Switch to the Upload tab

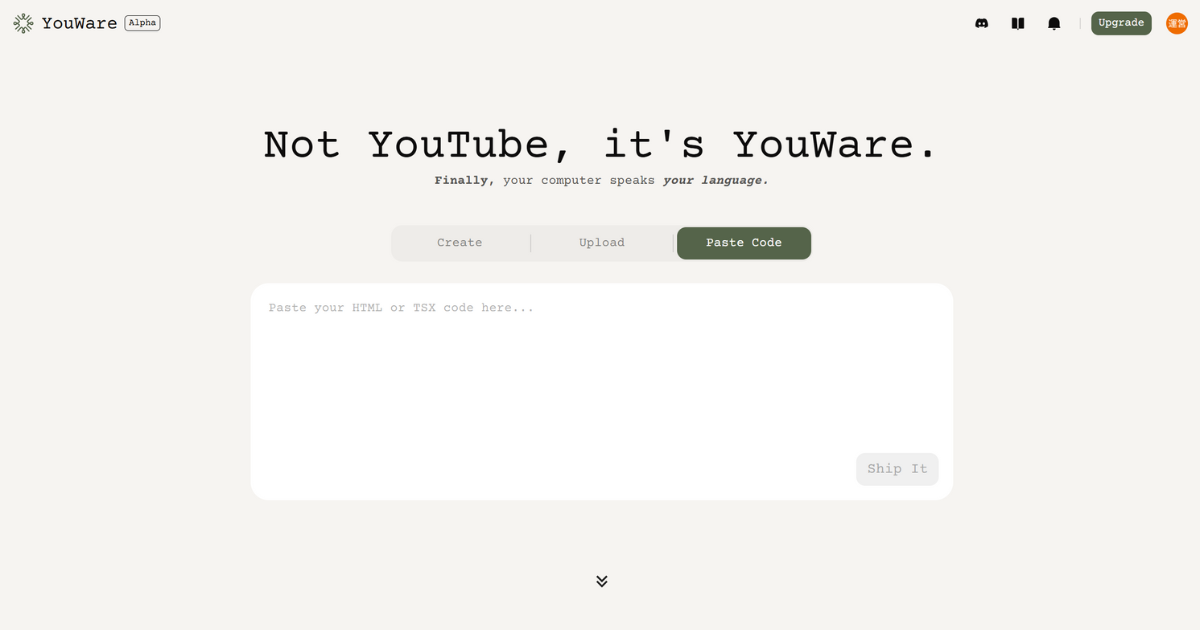pyautogui.click(x=602, y=243)
